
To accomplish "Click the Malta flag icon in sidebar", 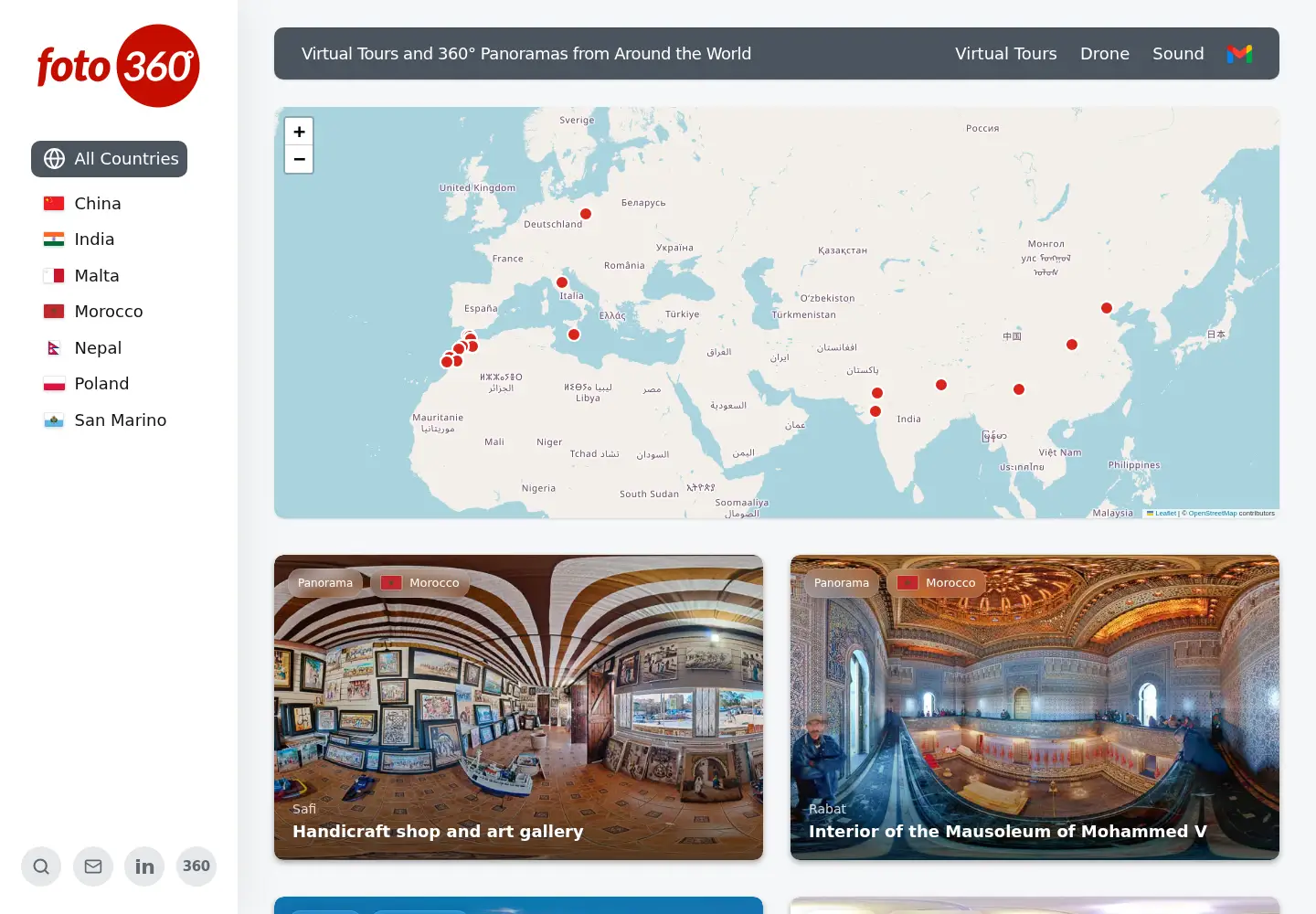I will 54,276.
